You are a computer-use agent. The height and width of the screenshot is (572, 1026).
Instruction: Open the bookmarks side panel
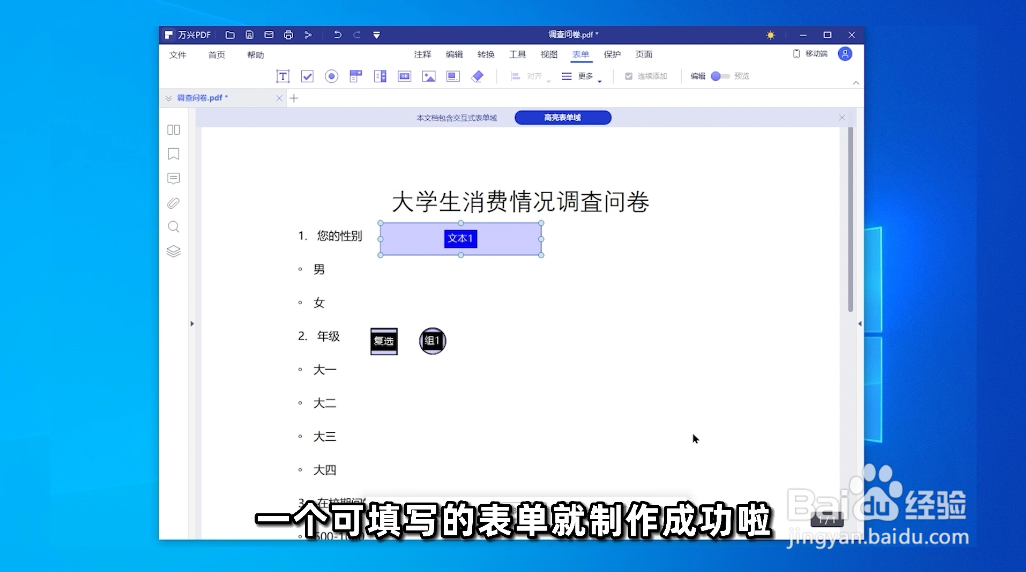(x=173, y=154)
